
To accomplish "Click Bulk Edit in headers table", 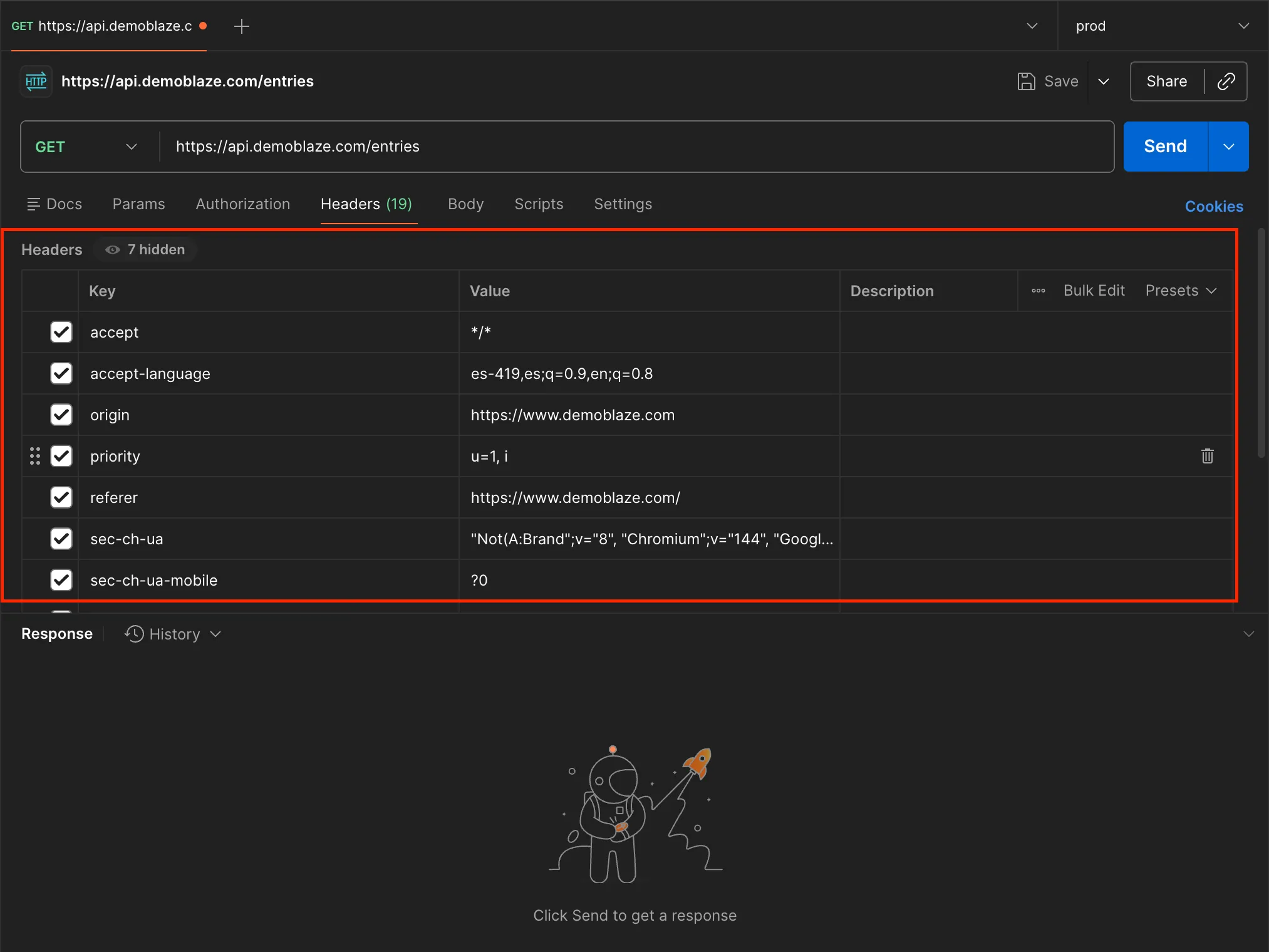I will 1094,291.
